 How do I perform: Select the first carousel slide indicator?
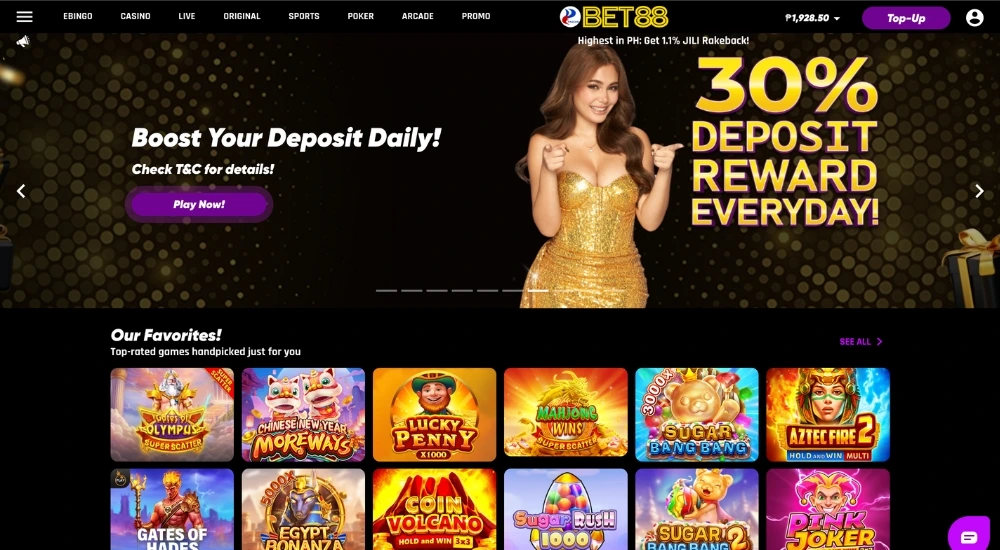pyautogui.click(x=386, y=290)
